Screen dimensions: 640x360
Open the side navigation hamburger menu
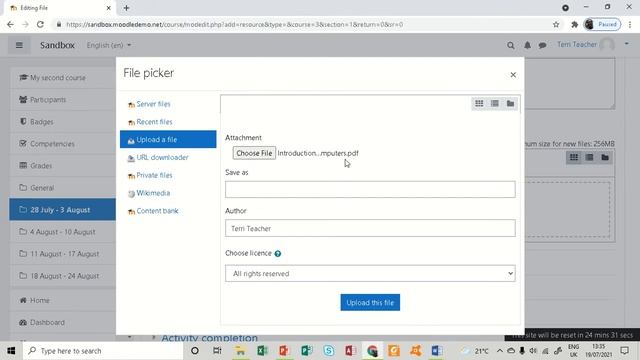(19, 45)
